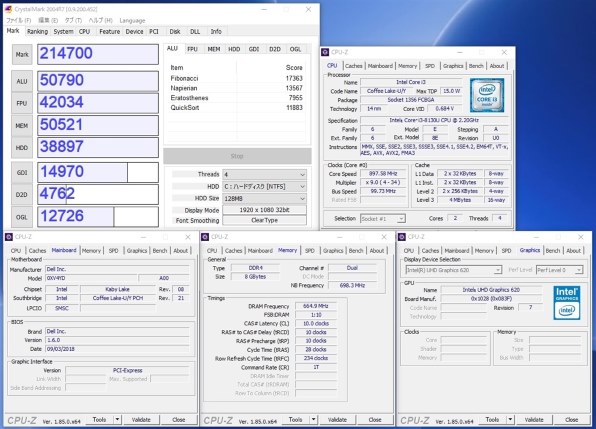Image resolution: width=596 pixels, height=429 pixels.
Task: Open About tab in Memory CPU-Z window
Action: pos(377,250)
